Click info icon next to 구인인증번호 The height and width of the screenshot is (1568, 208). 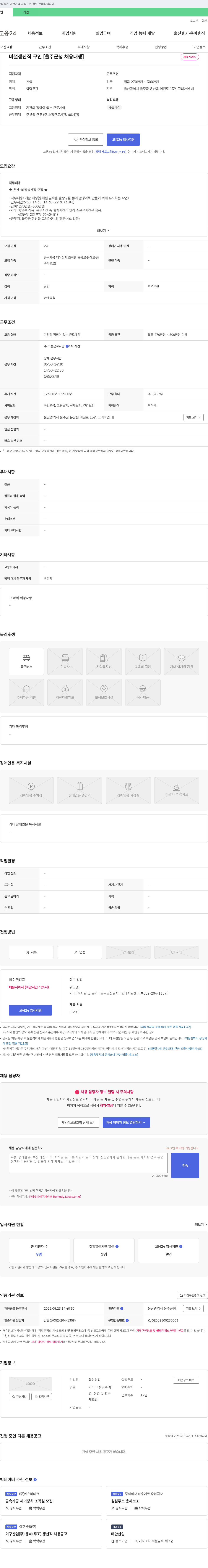(x=127, y=1320)
